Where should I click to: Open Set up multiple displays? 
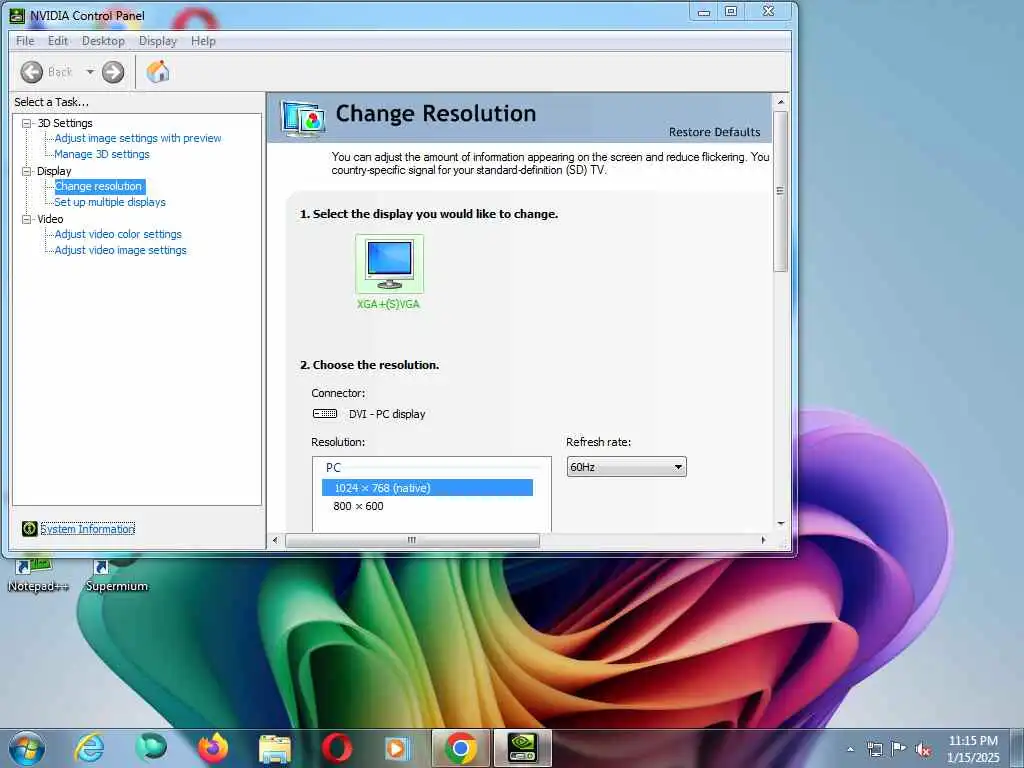tap(110, 202)
